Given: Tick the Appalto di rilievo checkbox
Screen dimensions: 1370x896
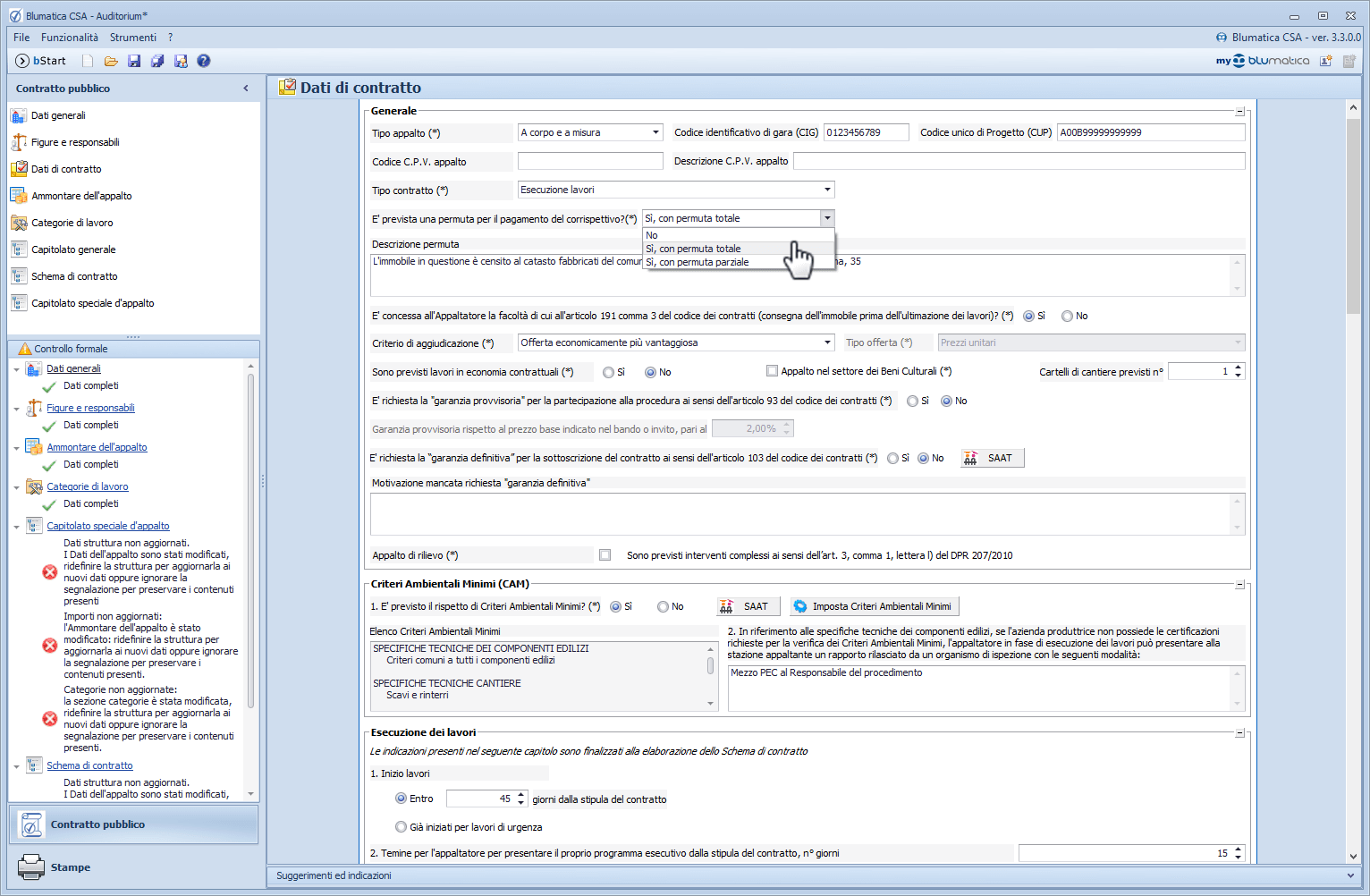Looking at the screenshot, I should pyautogui.click(x=605, y=555).
